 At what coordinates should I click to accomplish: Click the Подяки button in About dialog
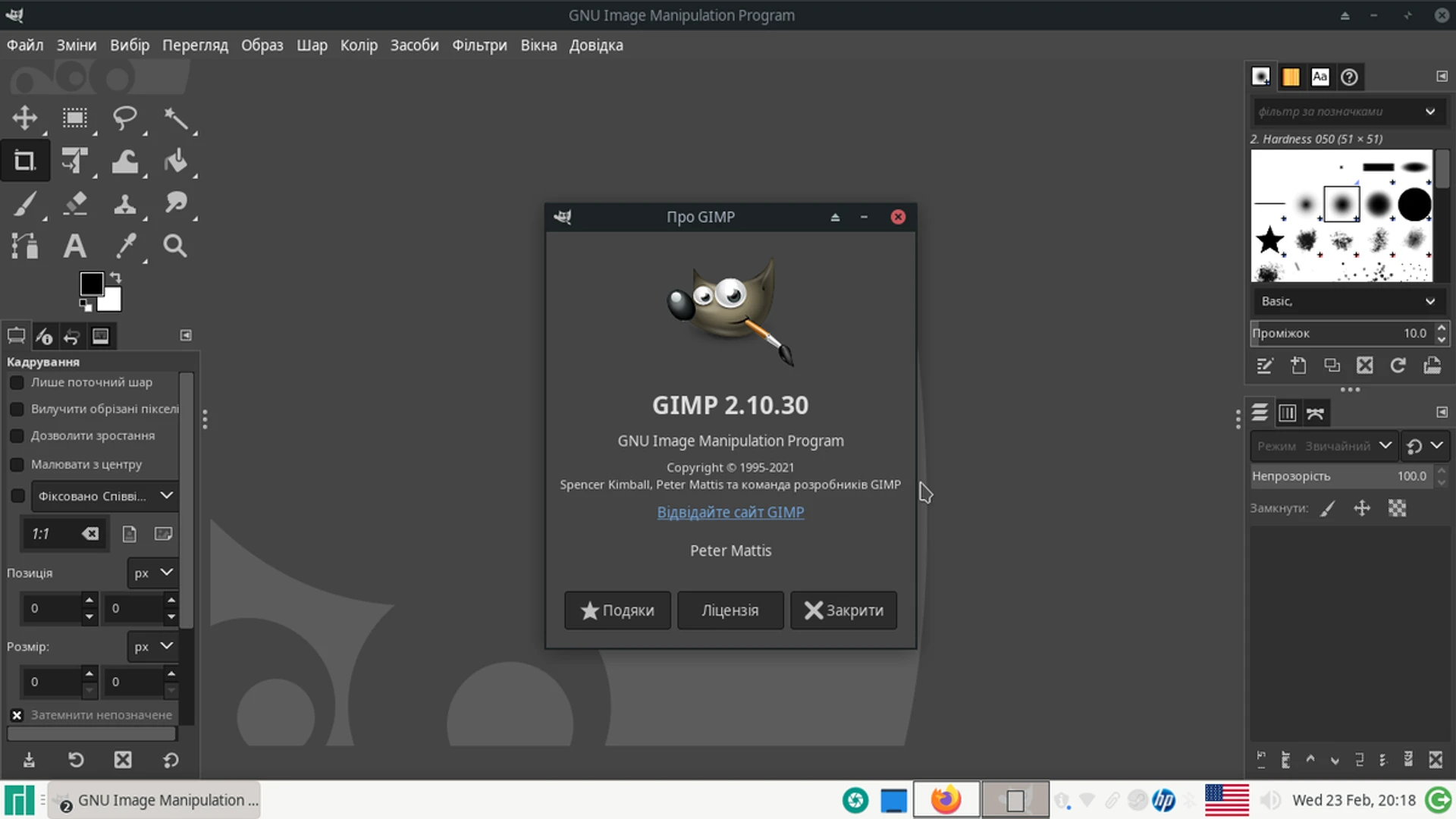point(617,610)
